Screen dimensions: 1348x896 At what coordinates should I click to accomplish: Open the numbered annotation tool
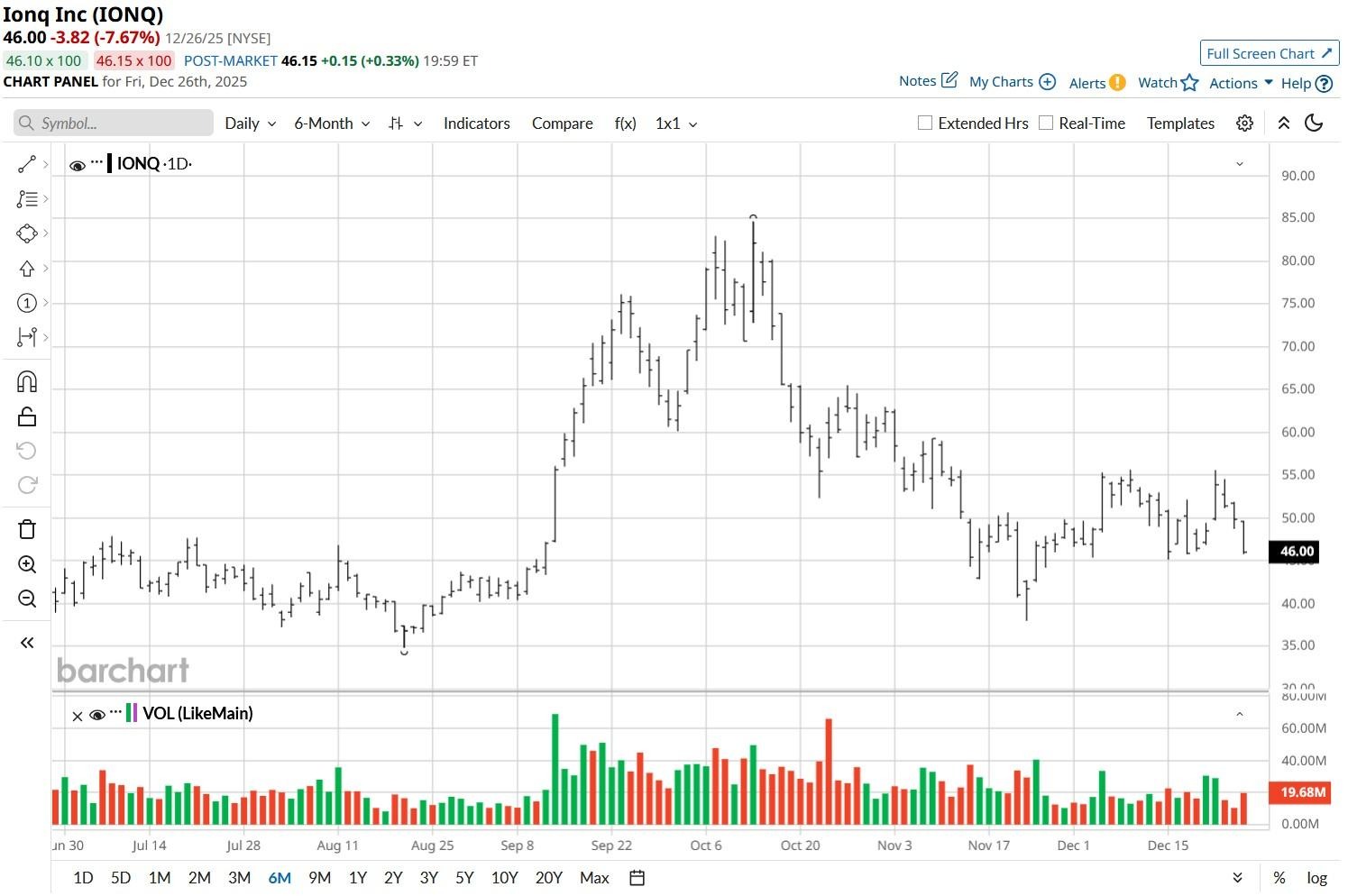27,303
